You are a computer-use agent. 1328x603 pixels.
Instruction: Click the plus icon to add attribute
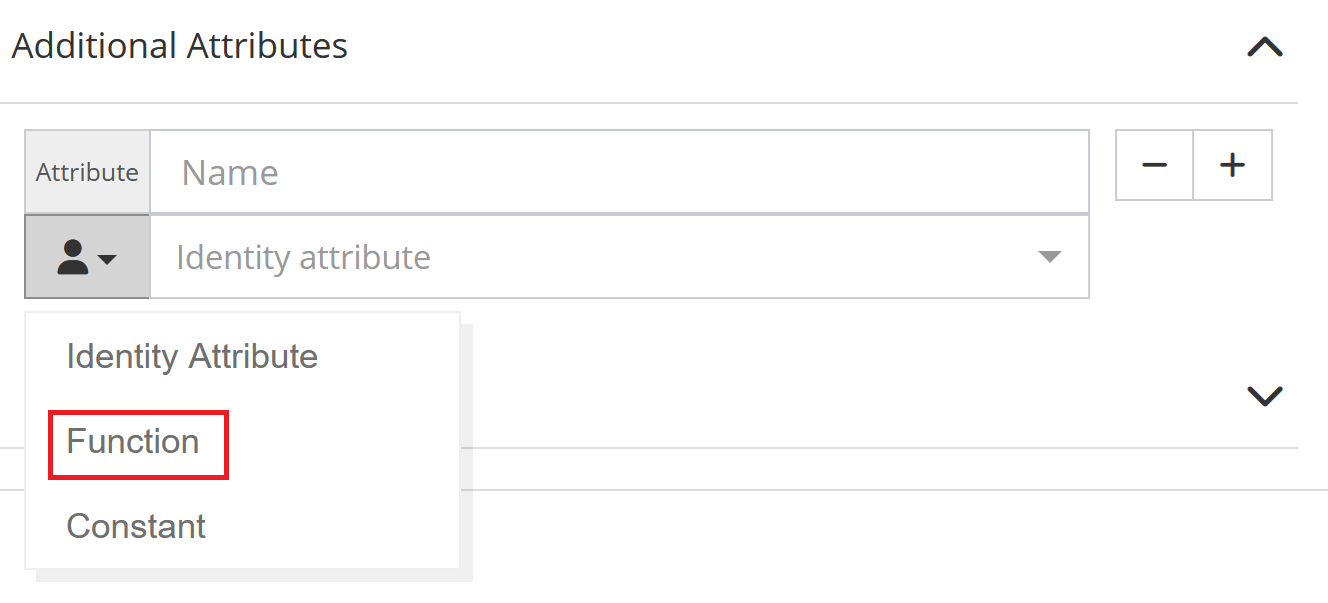(1233, 165)
